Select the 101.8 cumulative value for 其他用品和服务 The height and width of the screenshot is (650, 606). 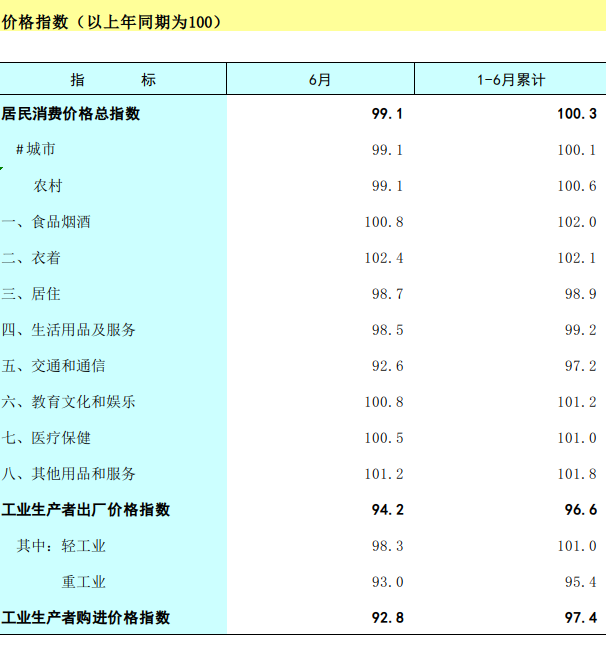click(x=577, y=474)
